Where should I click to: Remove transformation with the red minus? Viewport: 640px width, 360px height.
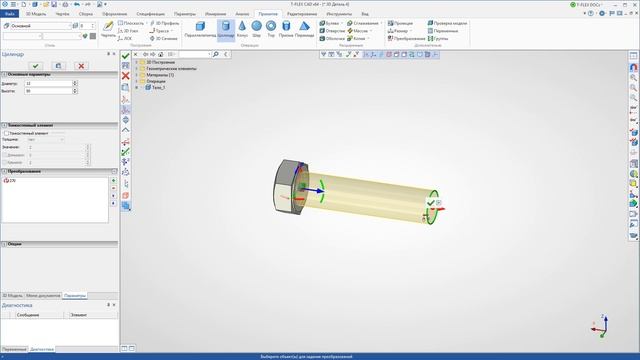click(113, 188)
